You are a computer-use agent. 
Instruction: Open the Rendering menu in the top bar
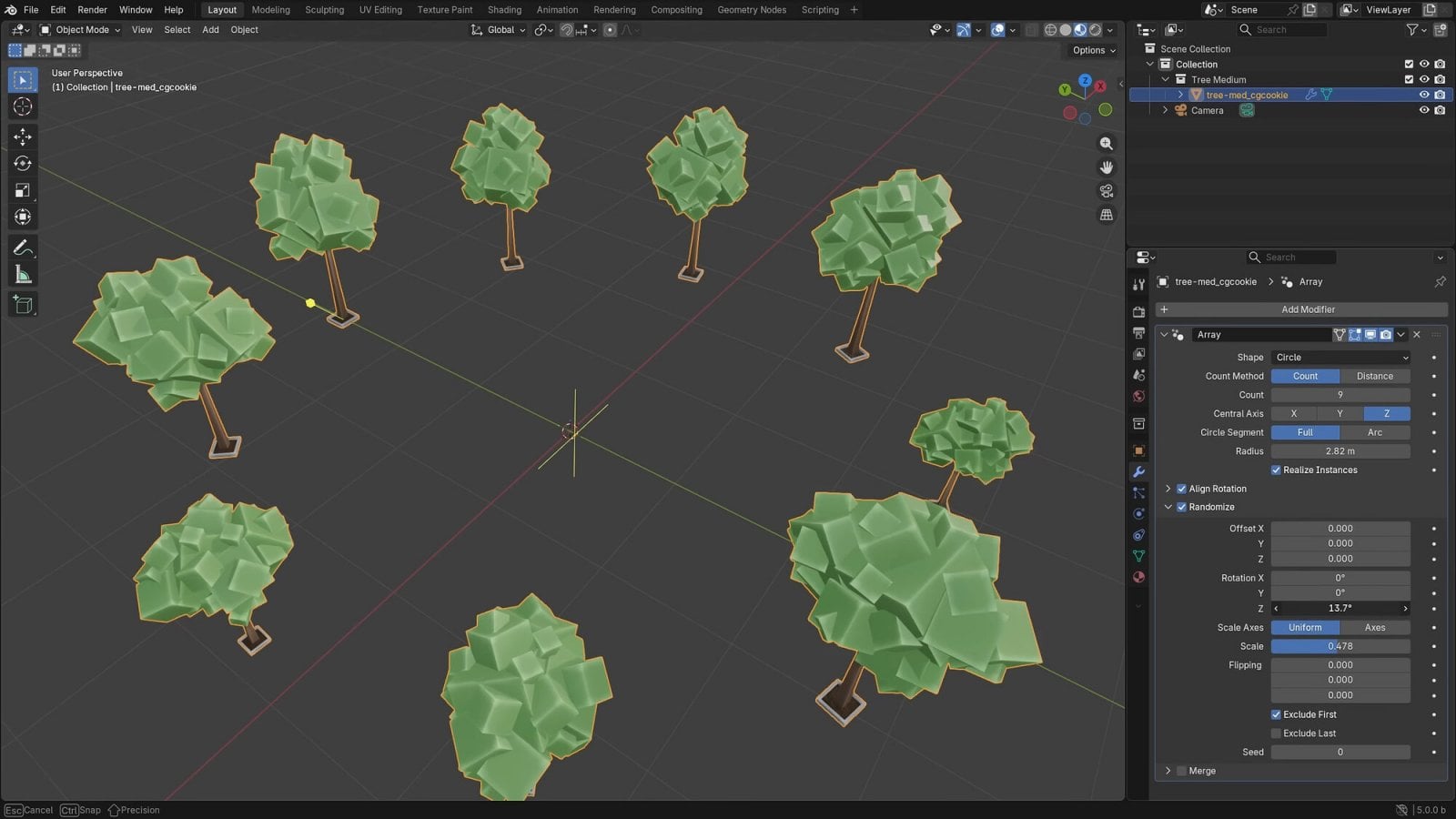point(614,10)
